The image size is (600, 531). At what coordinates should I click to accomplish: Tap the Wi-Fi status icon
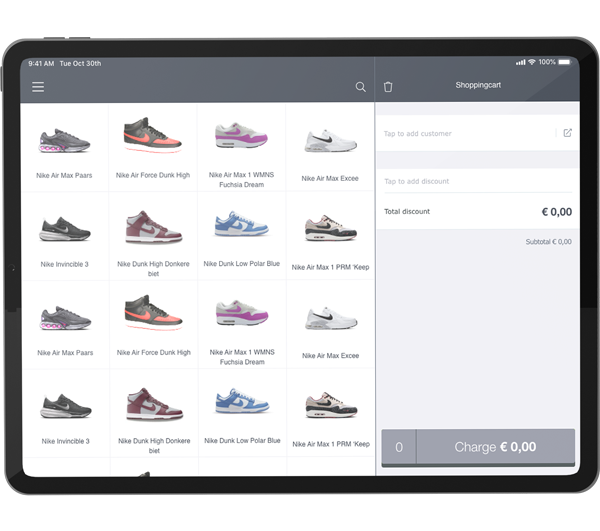[x=532, y=62]
